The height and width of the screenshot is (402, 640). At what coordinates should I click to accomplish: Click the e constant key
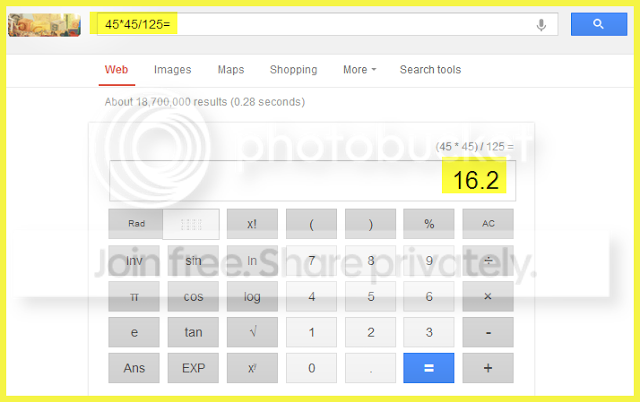134,332
